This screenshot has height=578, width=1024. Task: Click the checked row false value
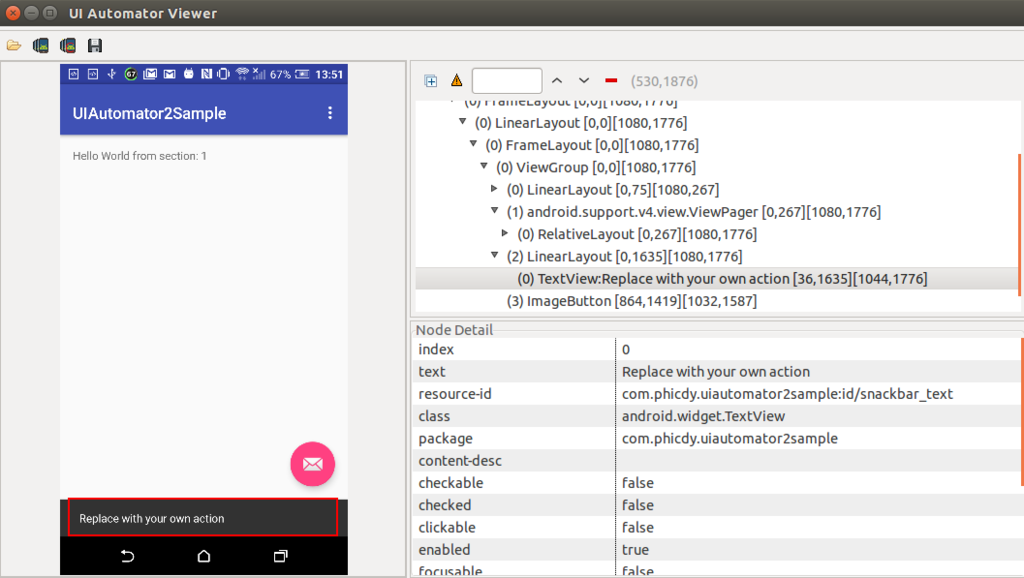tap(637, 505)
